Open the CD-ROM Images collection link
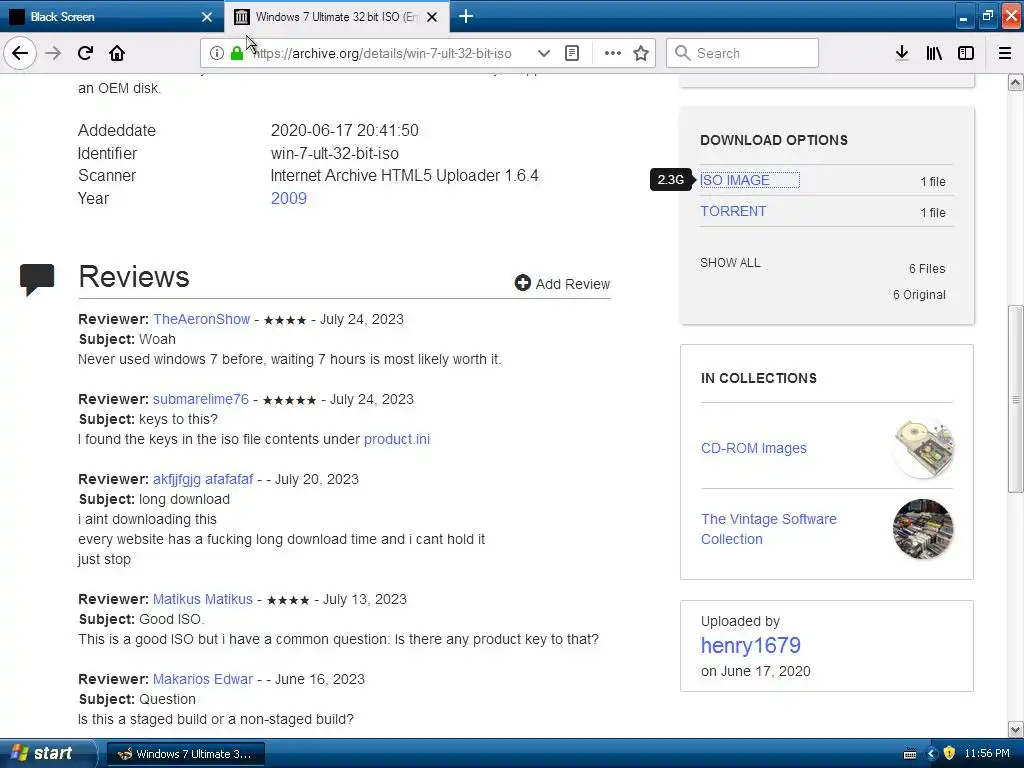1024x768 pixels. coord(754,448)
